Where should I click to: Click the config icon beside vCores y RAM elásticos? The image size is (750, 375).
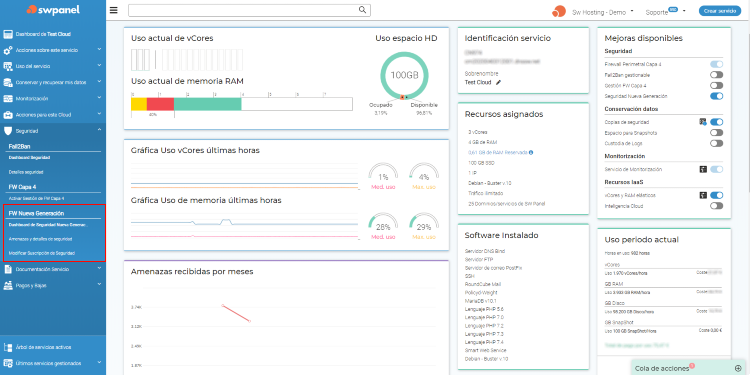[703, 195]
